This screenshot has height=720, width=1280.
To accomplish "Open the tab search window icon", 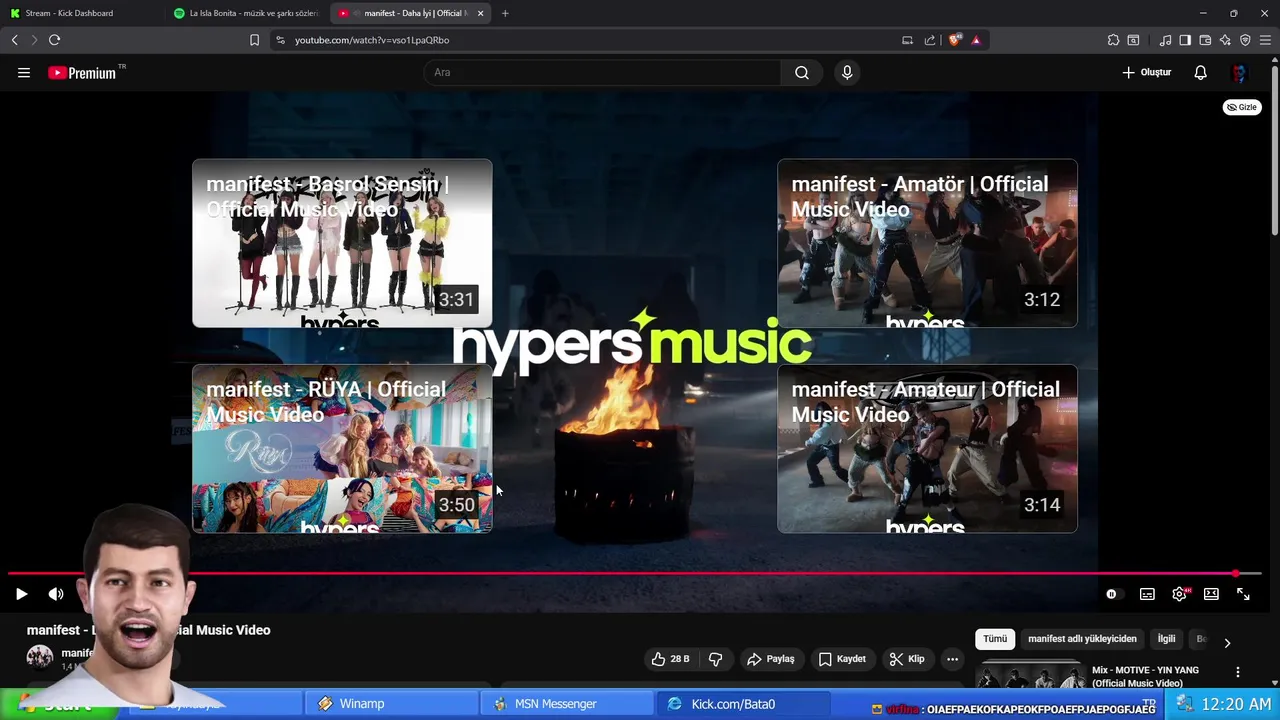I will pyautogui.click(x=1133, y=40).
